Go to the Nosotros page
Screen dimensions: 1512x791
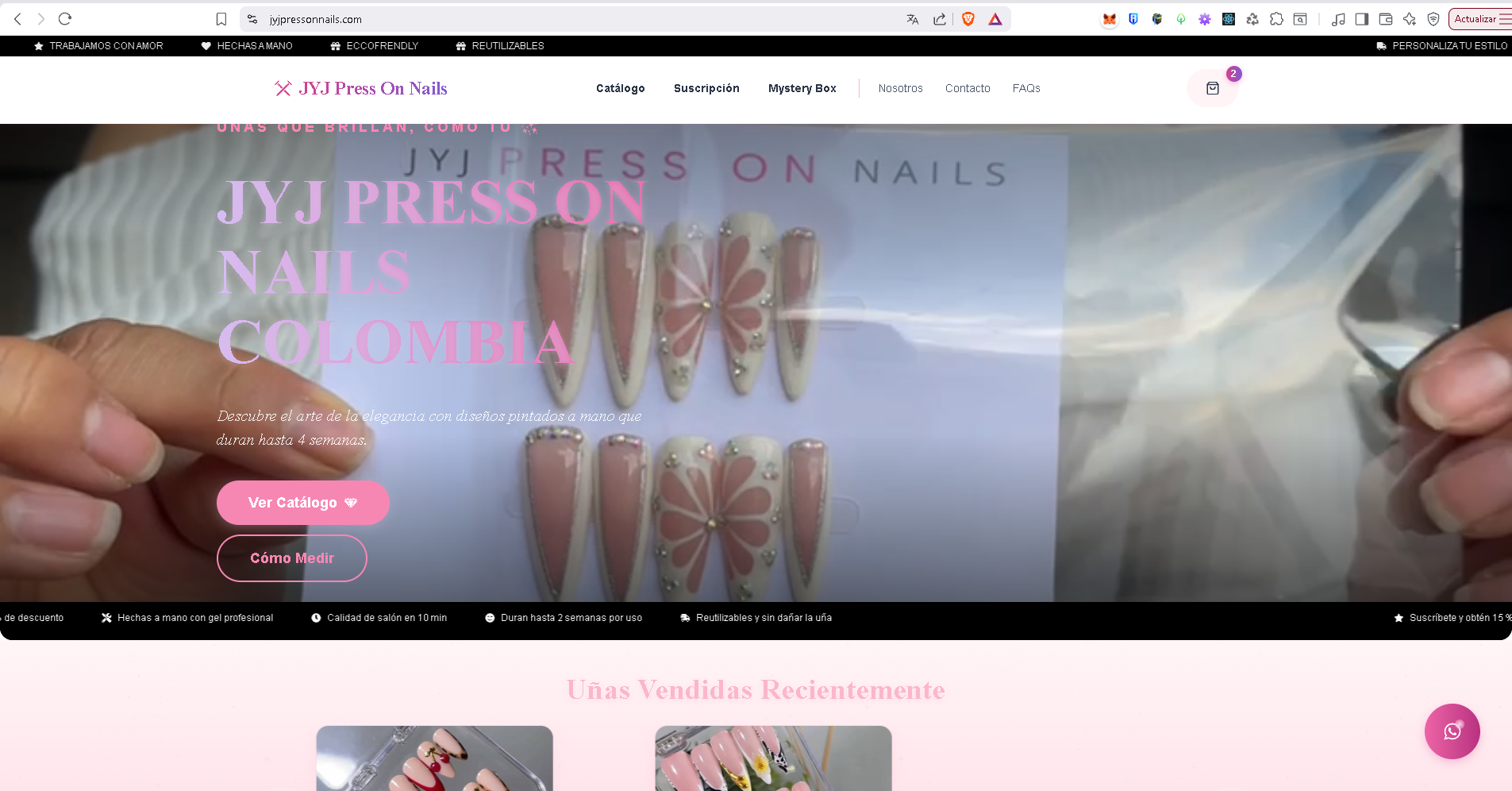pyautogui.click(x=900, y=88)
